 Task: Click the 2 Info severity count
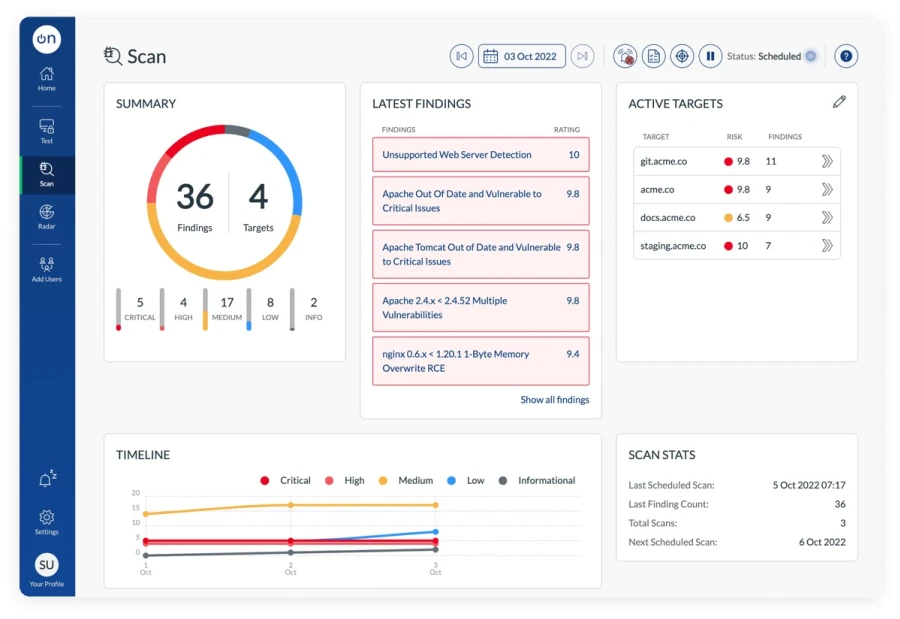point(313,303)
